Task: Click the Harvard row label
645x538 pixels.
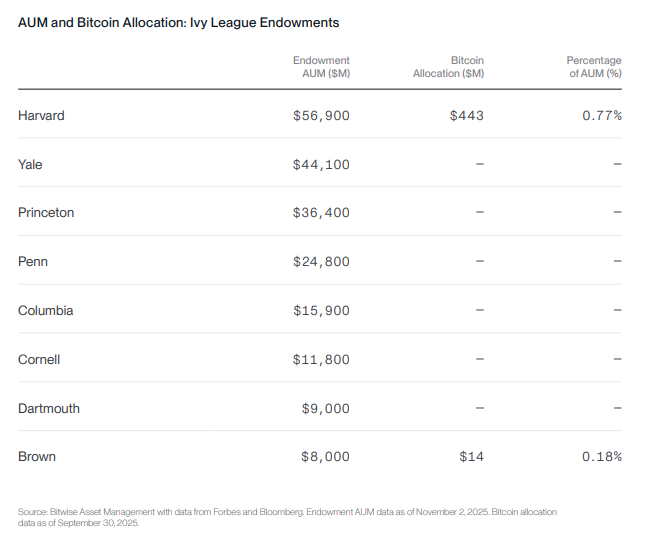Action: 41,115
